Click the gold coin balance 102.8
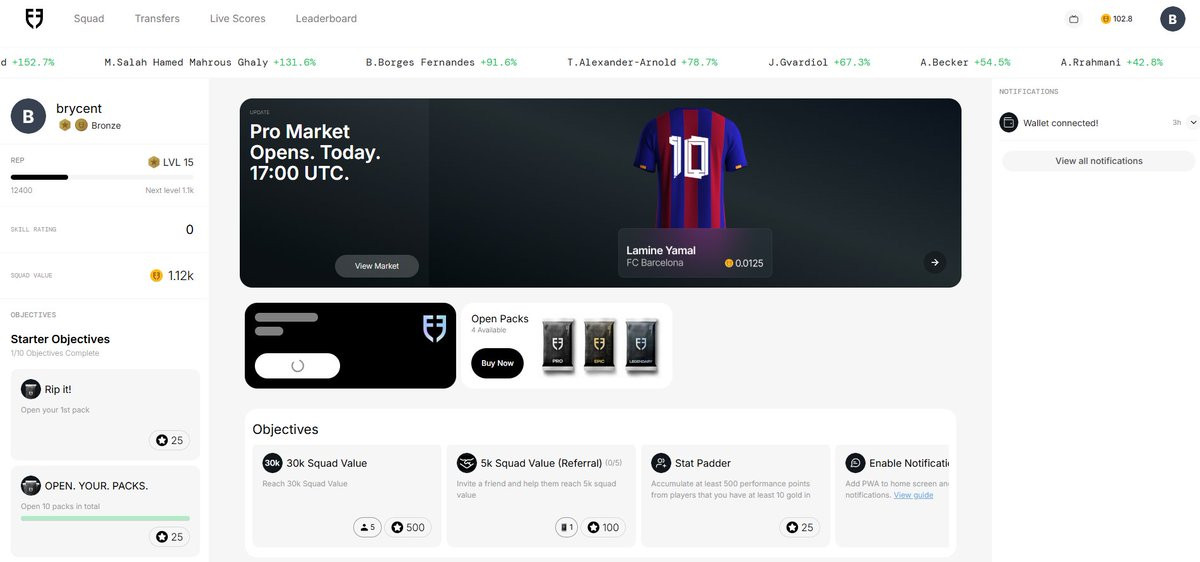 [x=1117, y=19]
